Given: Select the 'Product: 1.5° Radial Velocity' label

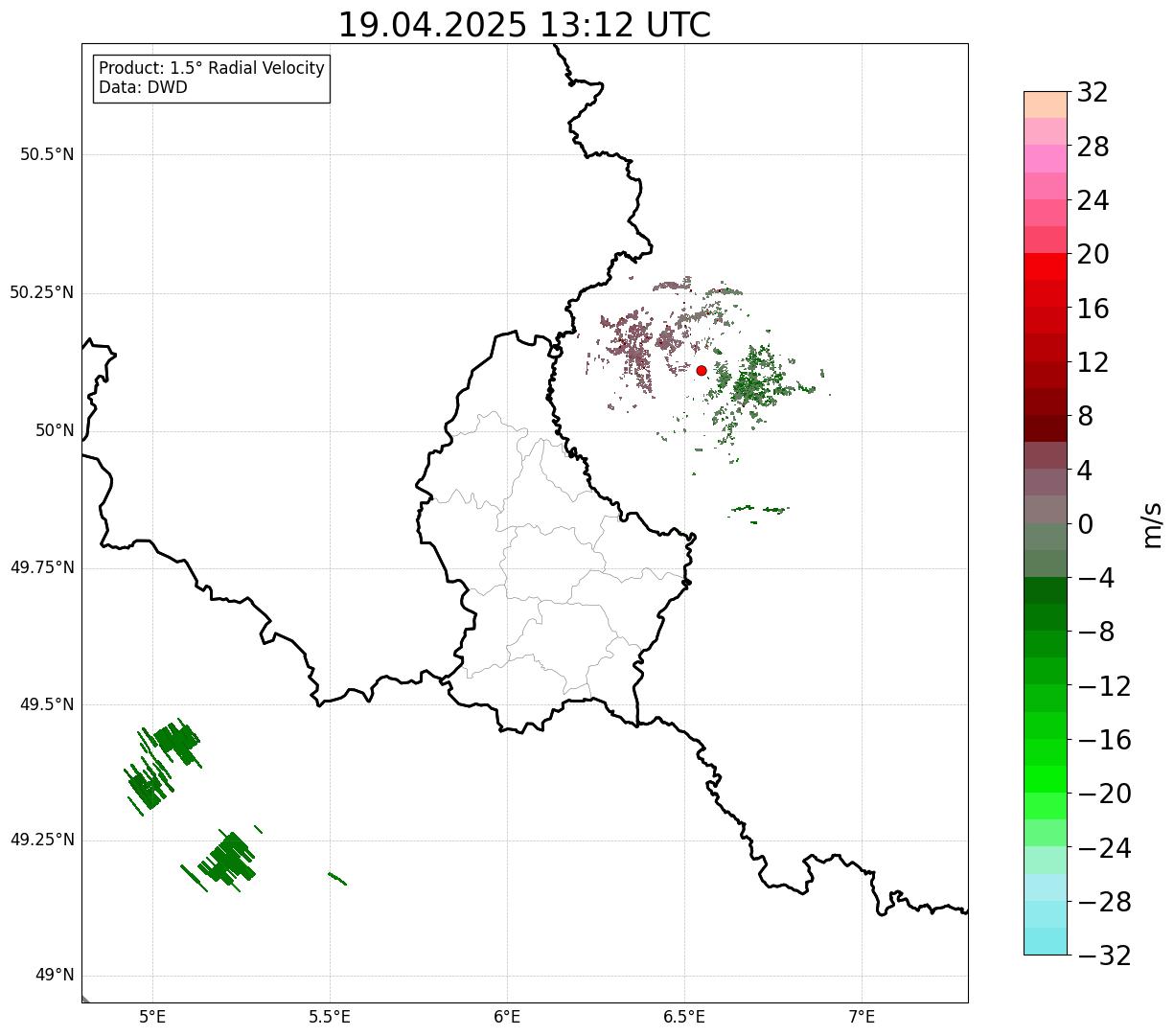Looking at the screenshot, I should 212,69.
